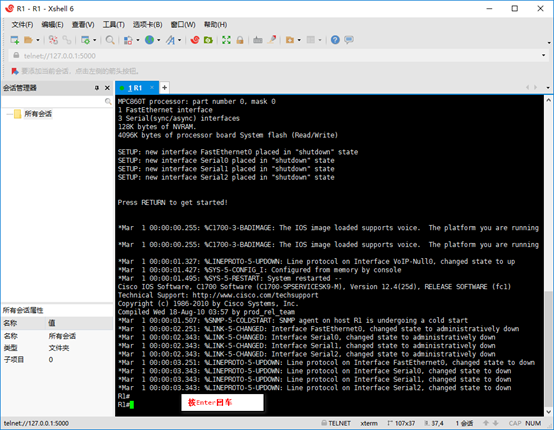This screenshot has height=430, width=554.
Task: Click the Font icon in toolbar
Action: click(x=170, y=40)
